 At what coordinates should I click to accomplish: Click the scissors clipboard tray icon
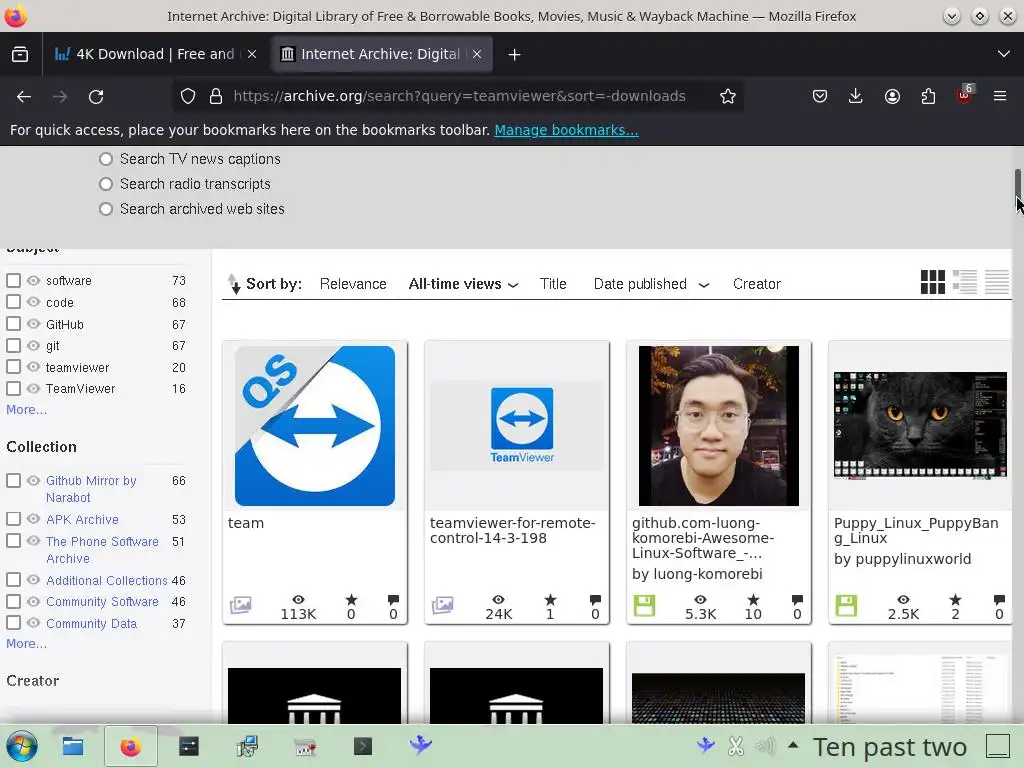click(x=736, y=746)
